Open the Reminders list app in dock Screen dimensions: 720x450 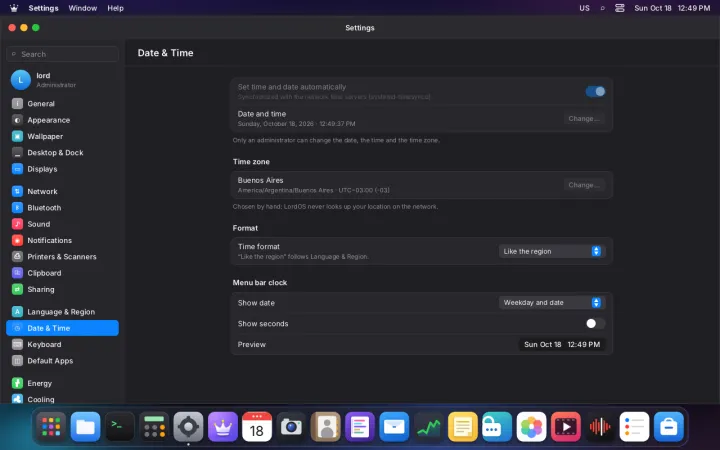[634, 427]
